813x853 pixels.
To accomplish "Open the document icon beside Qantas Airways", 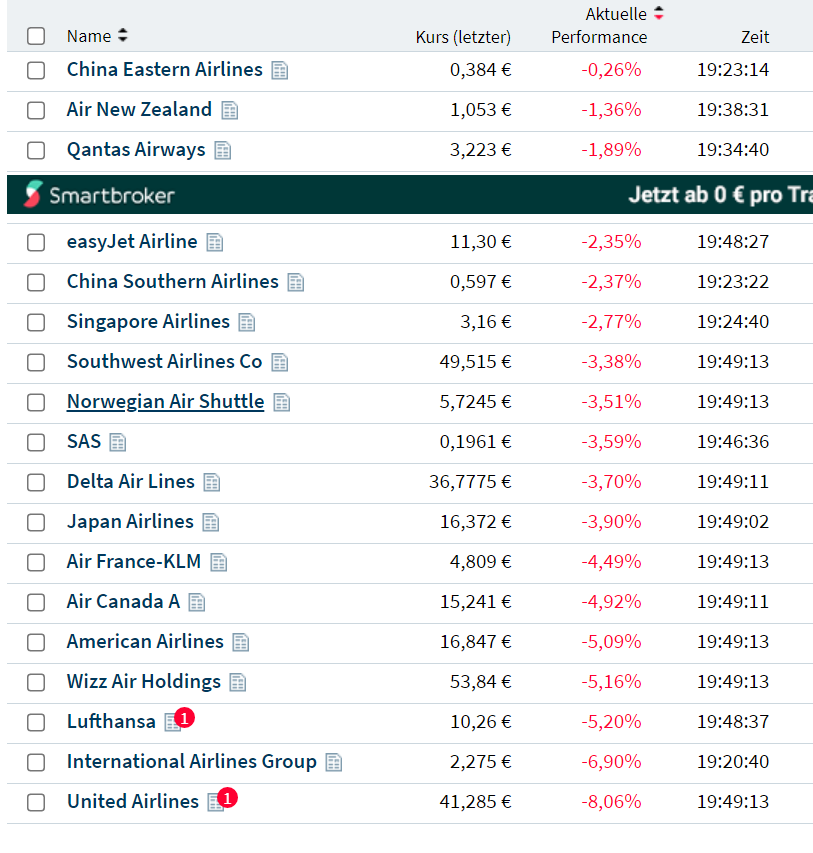I will [222, 150].
